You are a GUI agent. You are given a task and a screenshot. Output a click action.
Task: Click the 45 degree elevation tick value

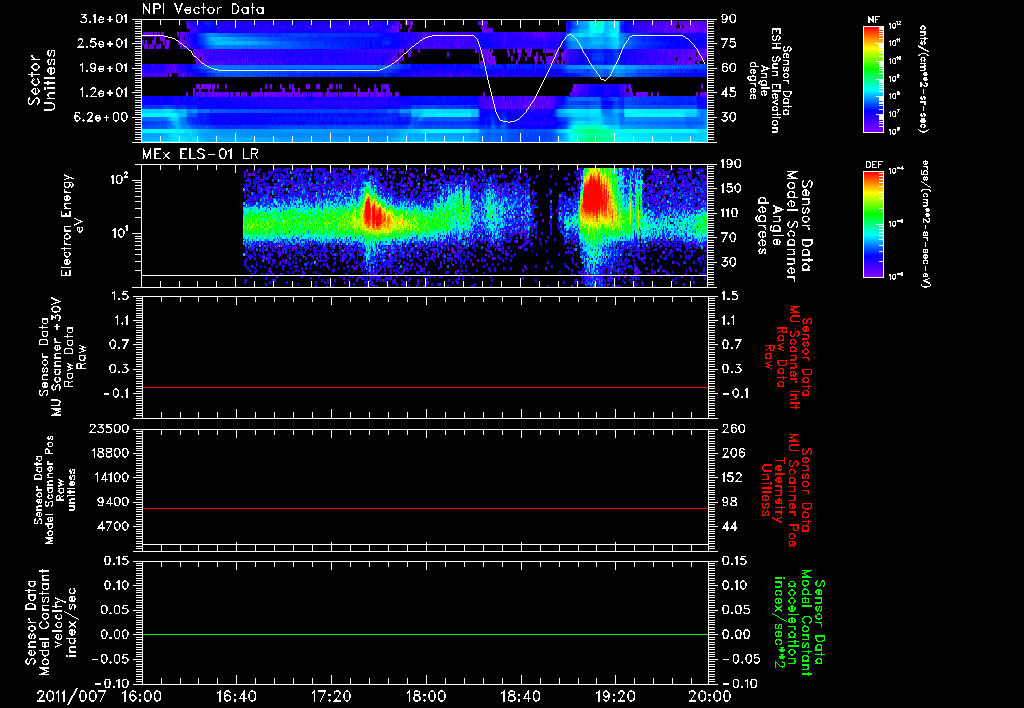pos(729,93)
